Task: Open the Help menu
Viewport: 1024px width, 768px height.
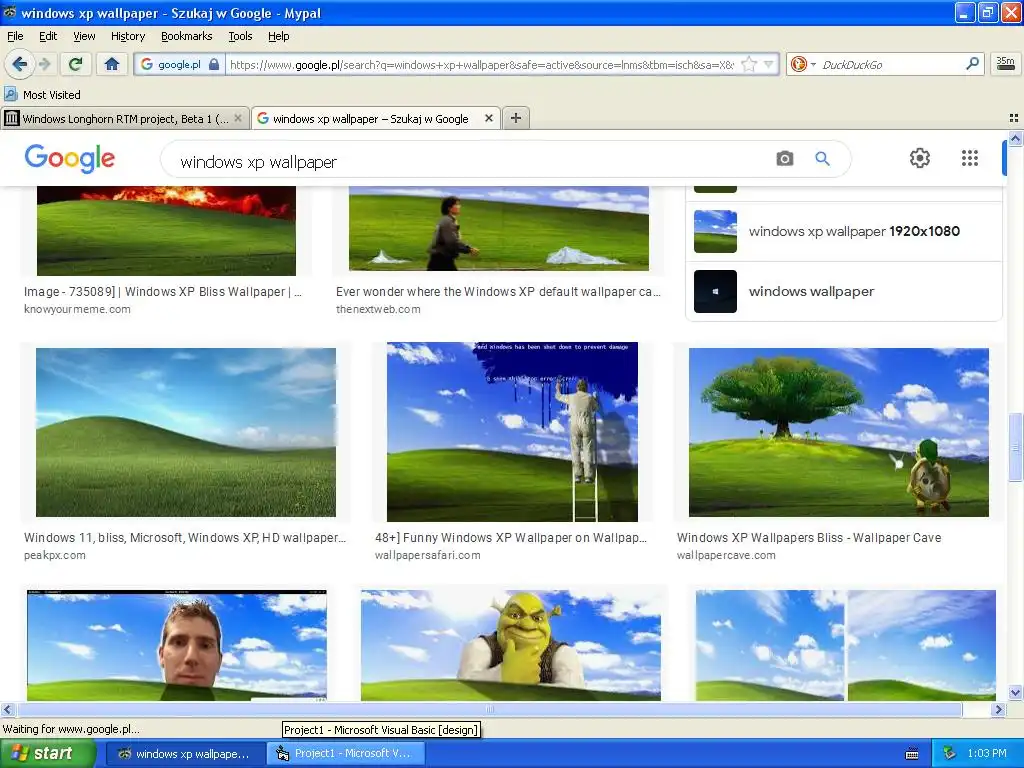Action: tap(279, 37)
